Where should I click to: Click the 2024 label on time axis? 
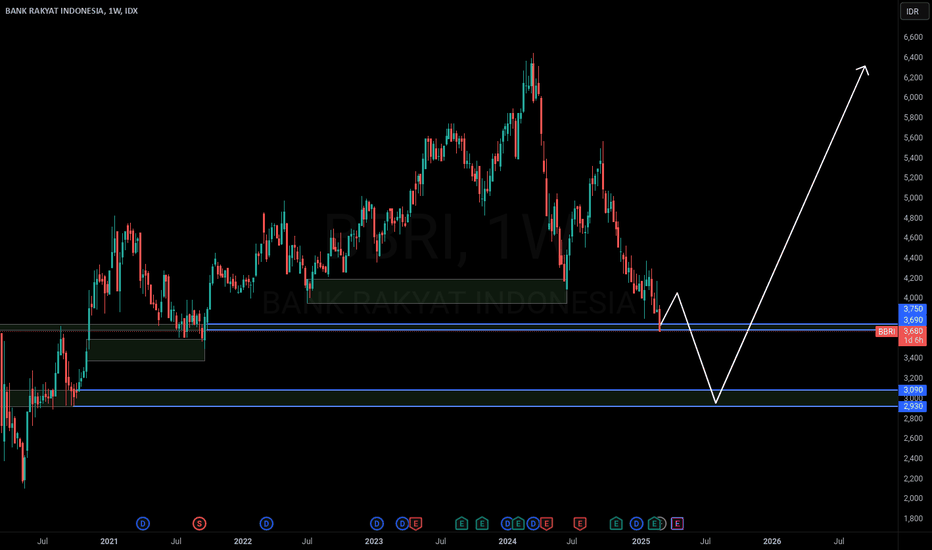(508, 541)
